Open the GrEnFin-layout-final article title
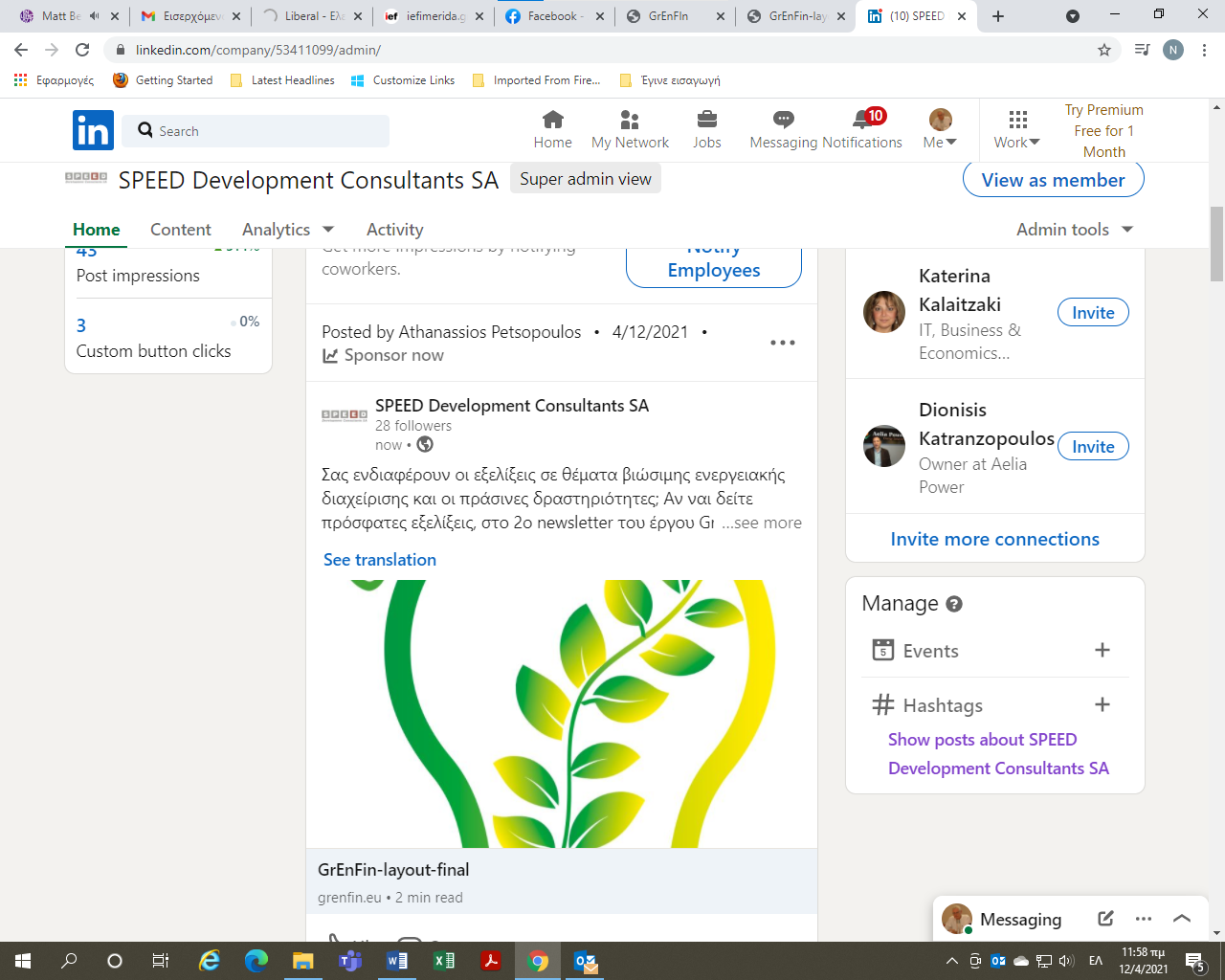The height and width of the screenshot is (980, 1225). [x=393, y=870]
